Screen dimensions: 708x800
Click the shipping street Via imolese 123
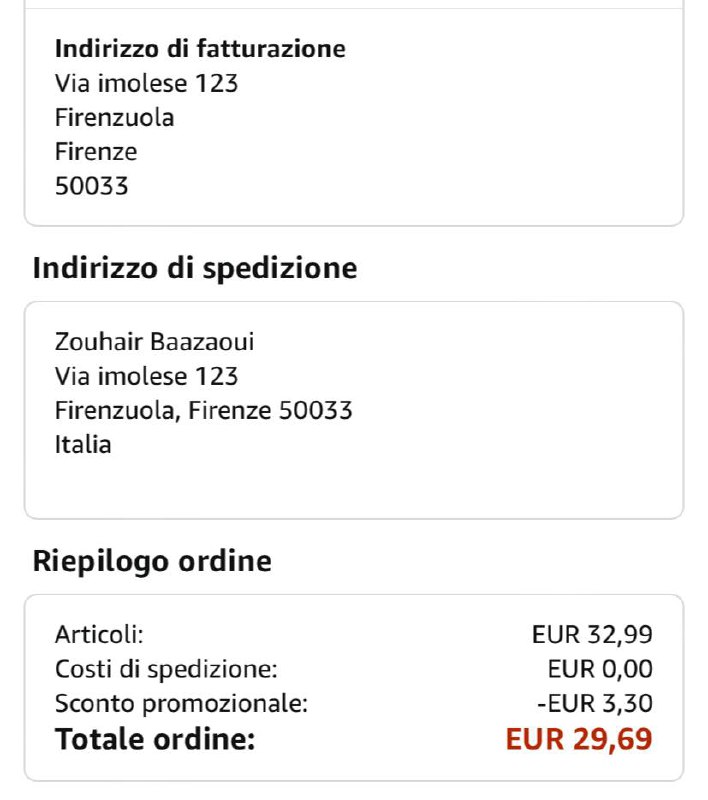pyautogui.click(x=146, y=376)
